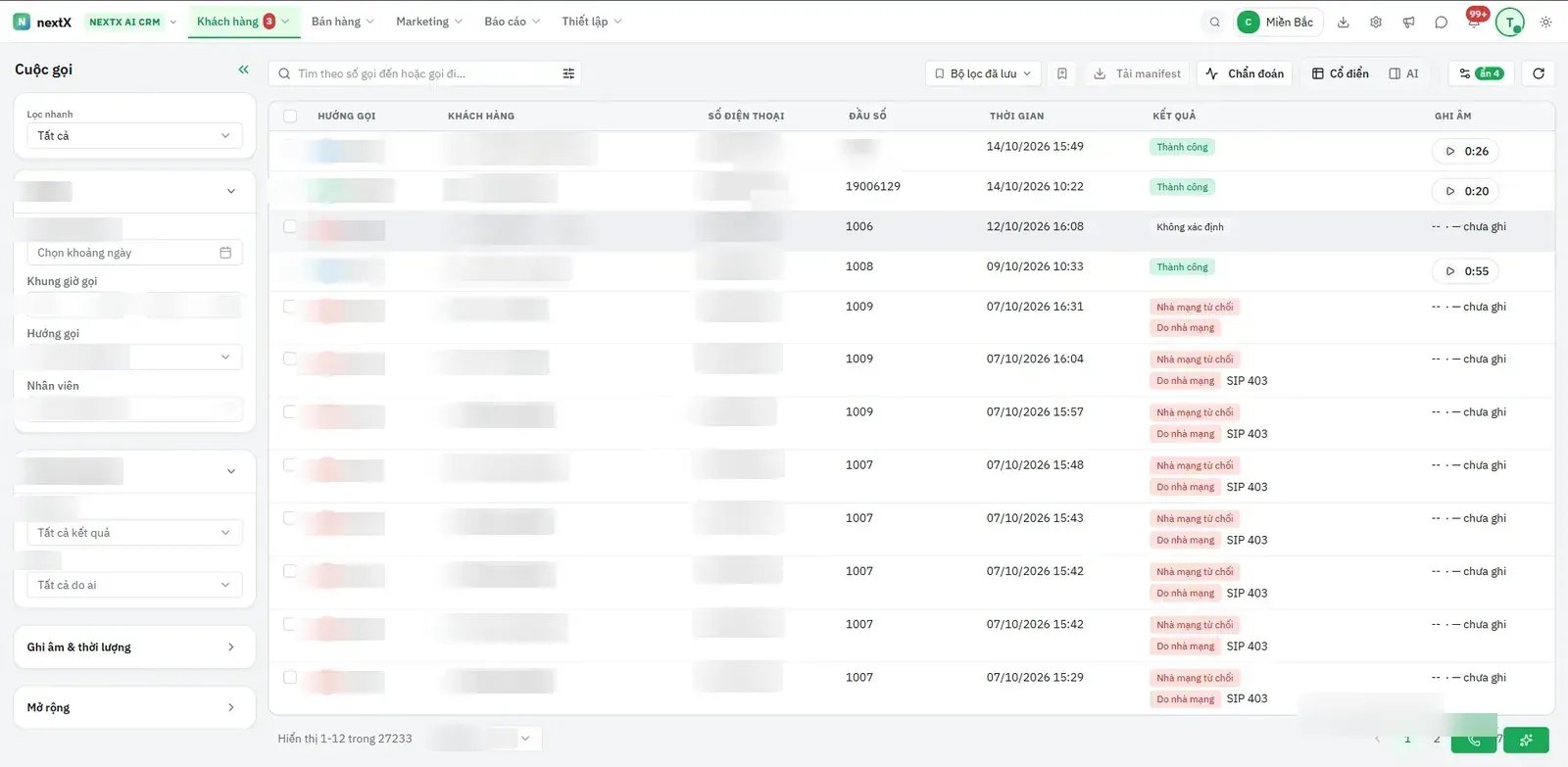Select the call row at 12/10/2026 16:08

(290, 226)
